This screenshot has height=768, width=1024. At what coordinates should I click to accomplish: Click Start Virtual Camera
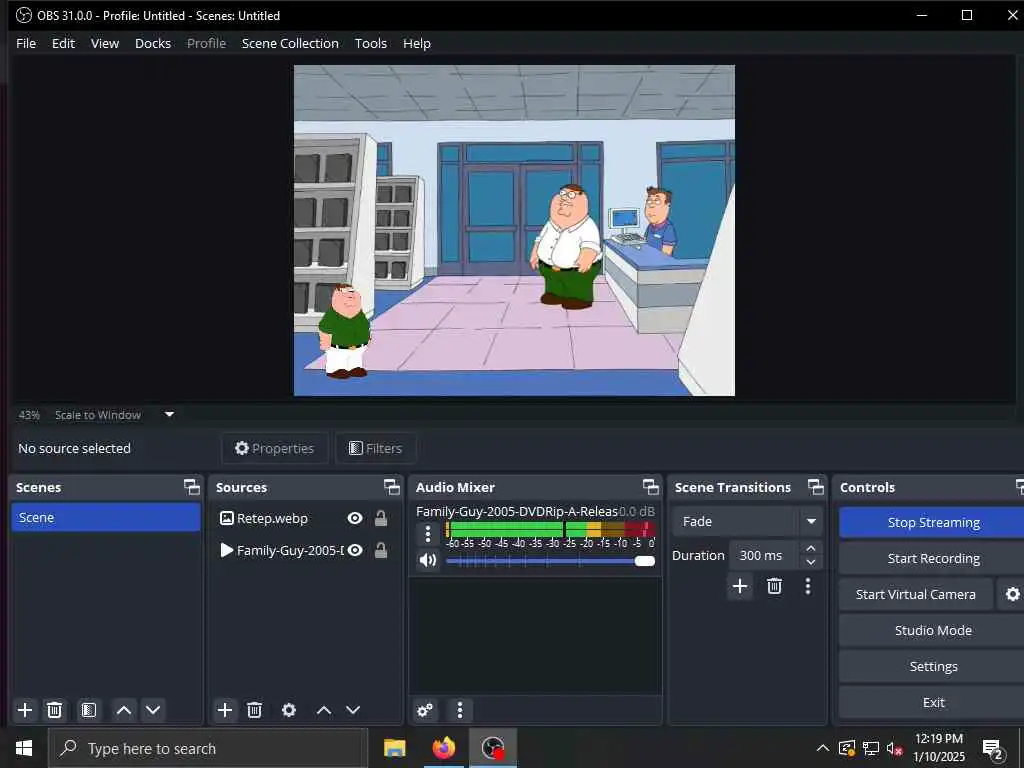click(916, 594)
